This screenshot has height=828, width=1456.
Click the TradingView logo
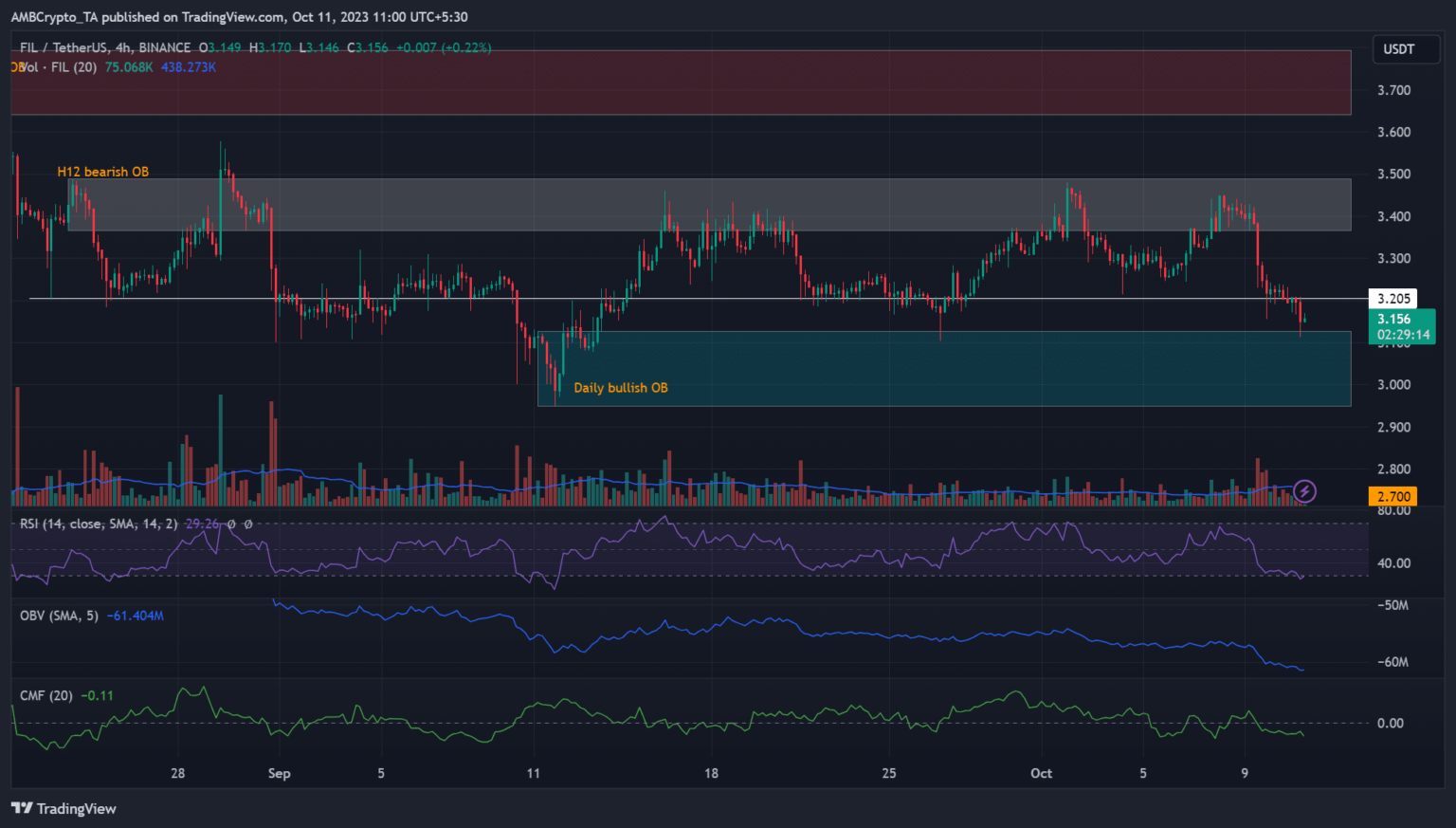pyautogui.click(x=64, y=808)
